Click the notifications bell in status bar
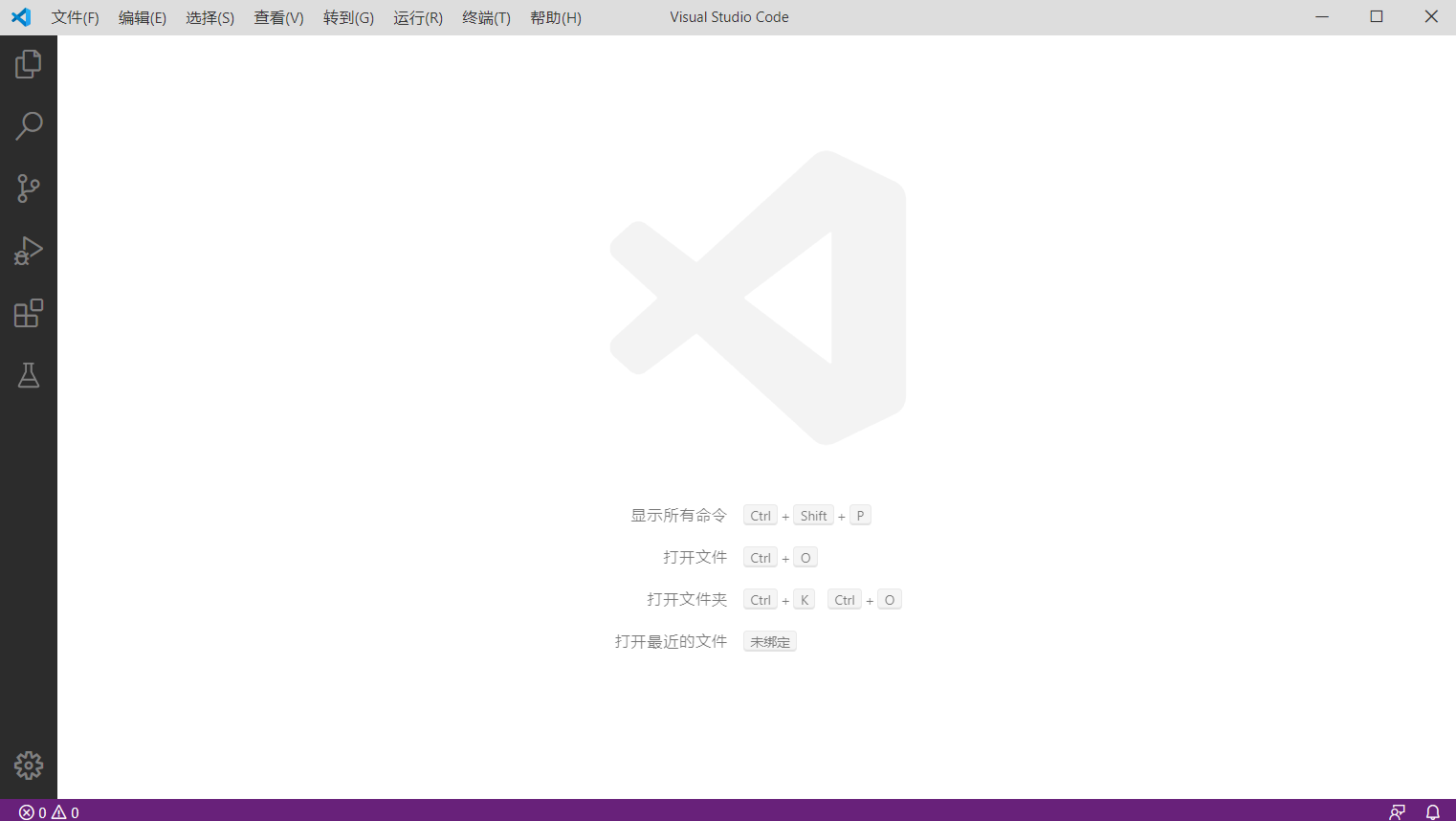Image resolution: width=1456 pixels, height=821 pixels. 1432,811
